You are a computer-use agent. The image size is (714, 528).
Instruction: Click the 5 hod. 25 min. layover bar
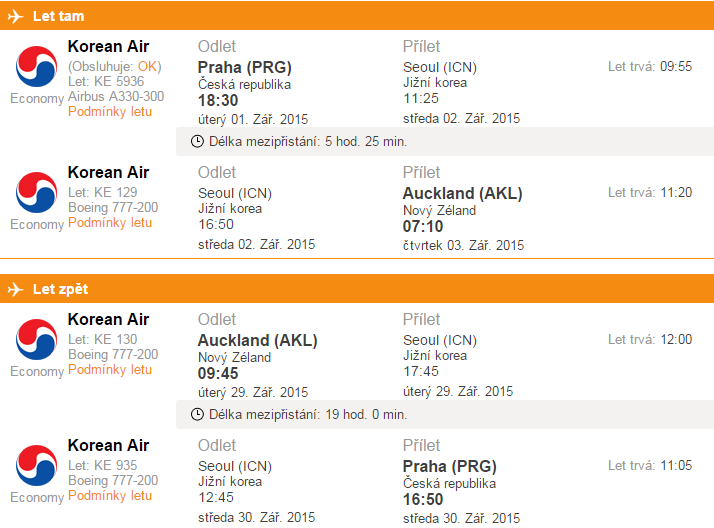click(445, 142)
